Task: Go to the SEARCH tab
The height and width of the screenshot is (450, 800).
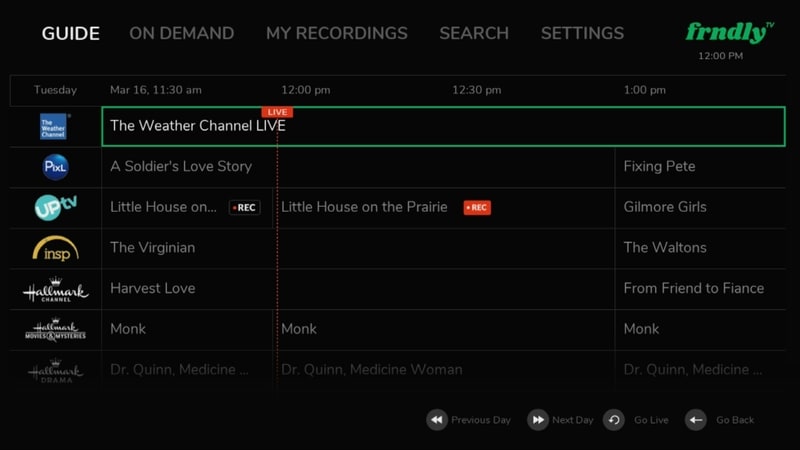Action: [x=474, y=34]
